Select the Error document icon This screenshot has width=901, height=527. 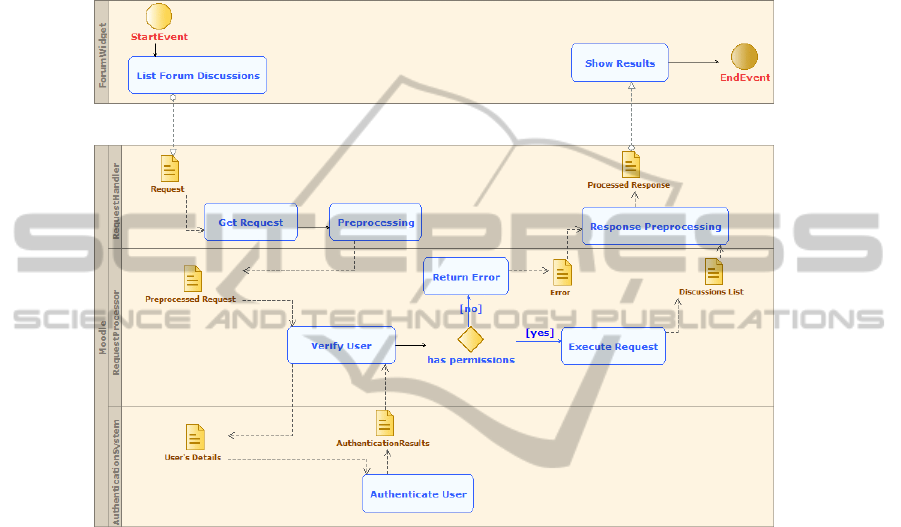coord(562,273)
